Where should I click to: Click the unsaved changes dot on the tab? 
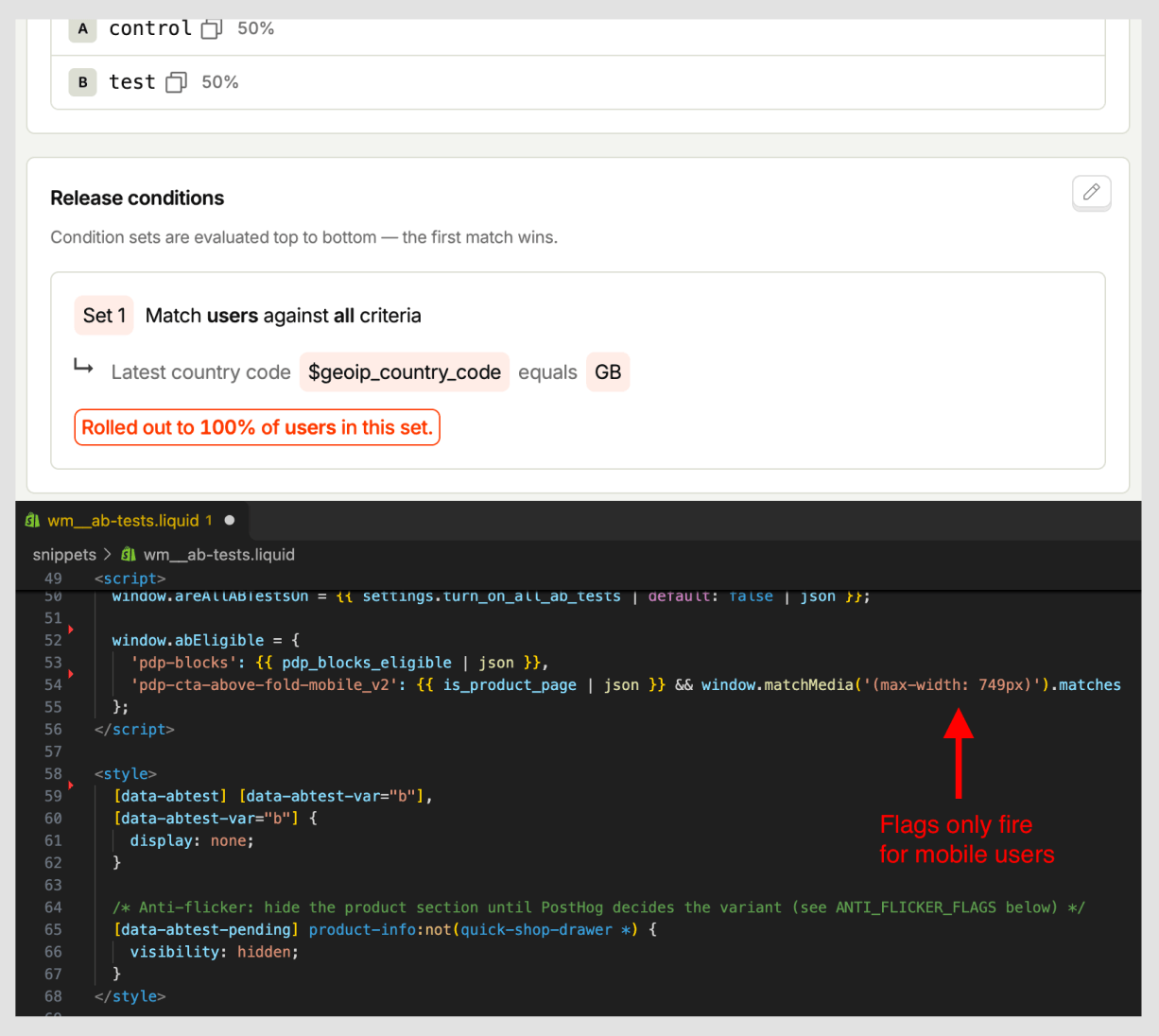point(230,520)
